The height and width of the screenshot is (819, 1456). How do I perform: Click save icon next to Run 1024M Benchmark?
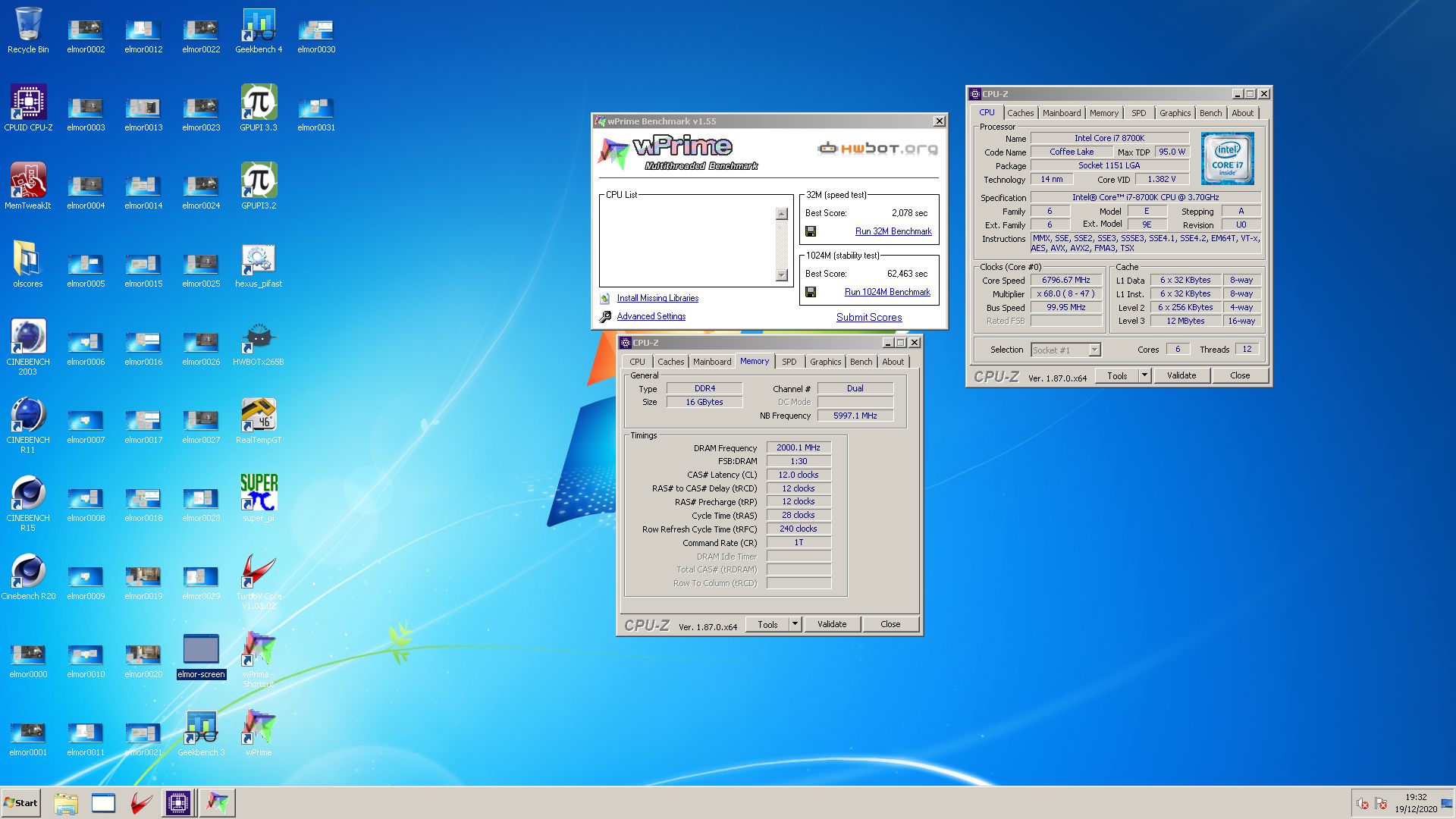[811, 292]
